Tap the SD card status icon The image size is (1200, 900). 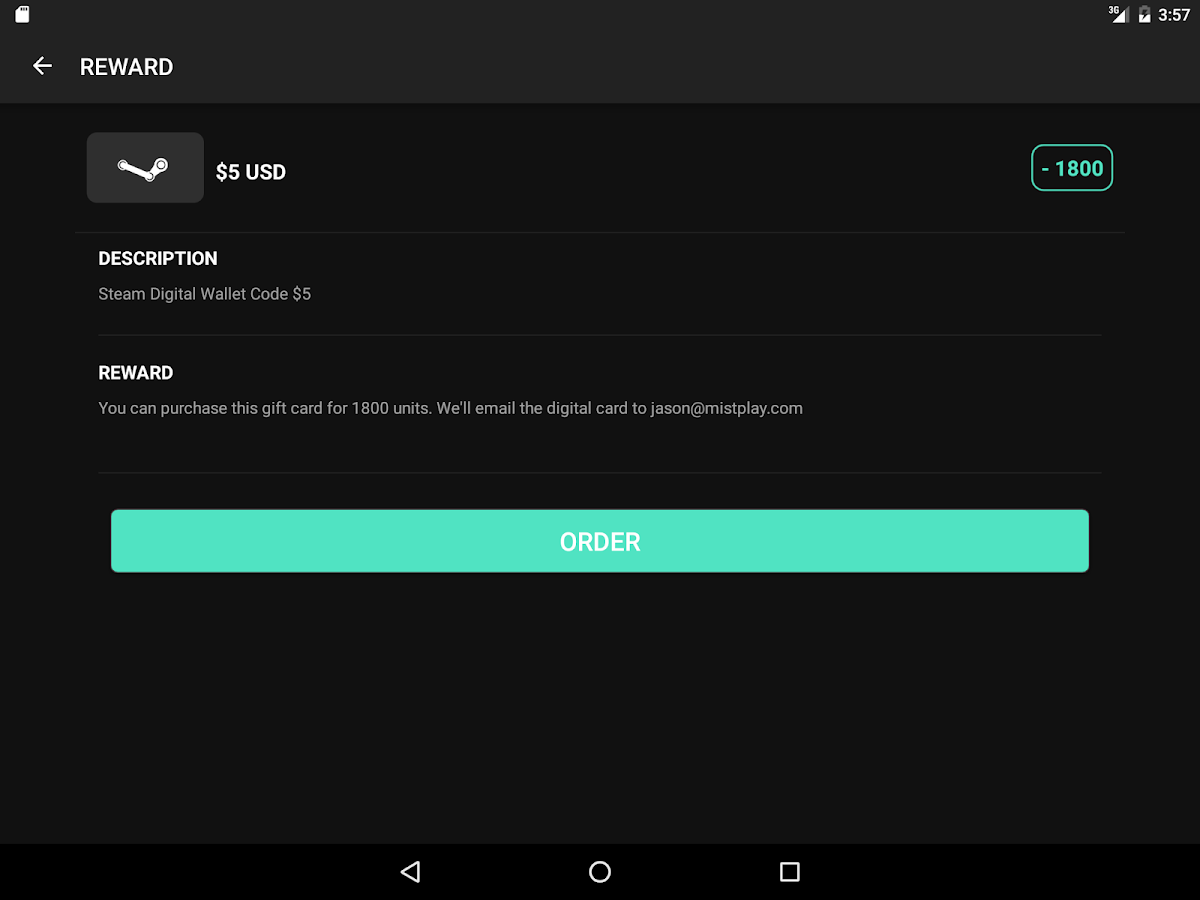[x=22, y=15]
